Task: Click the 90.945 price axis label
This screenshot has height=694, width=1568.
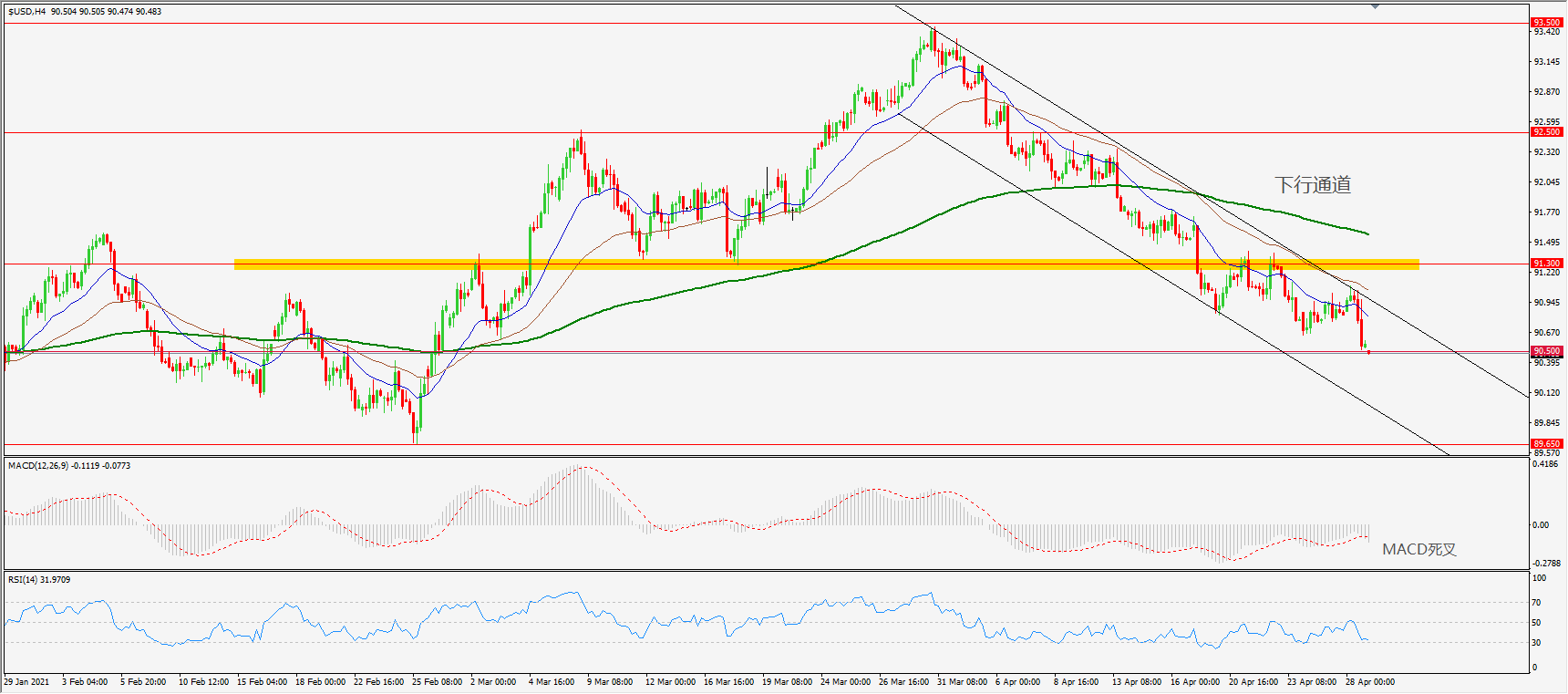Action: pyautogui.click(x=1547, y=303)
